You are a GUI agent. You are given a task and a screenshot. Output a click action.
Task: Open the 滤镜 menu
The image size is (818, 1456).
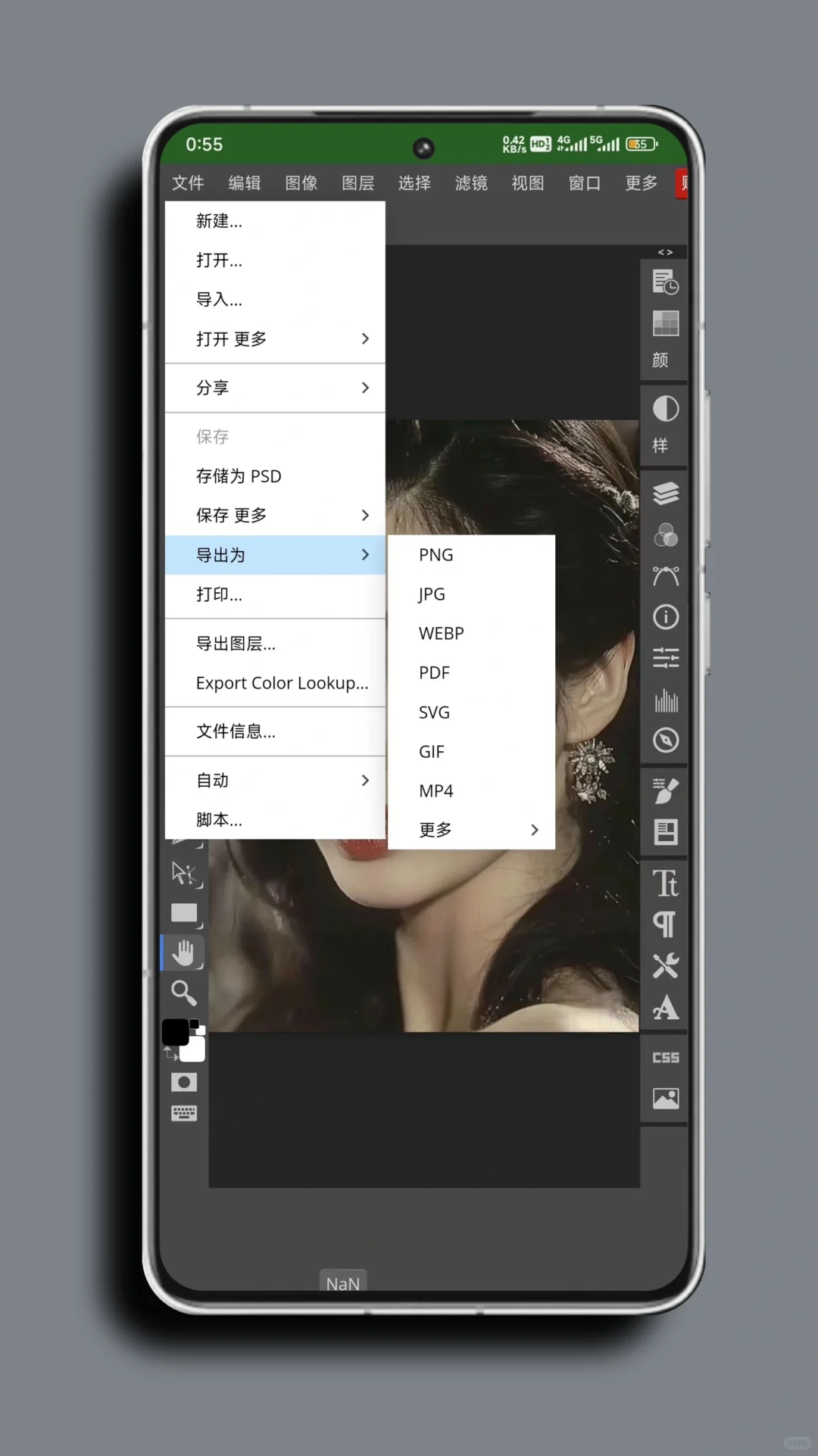[471, 183]
